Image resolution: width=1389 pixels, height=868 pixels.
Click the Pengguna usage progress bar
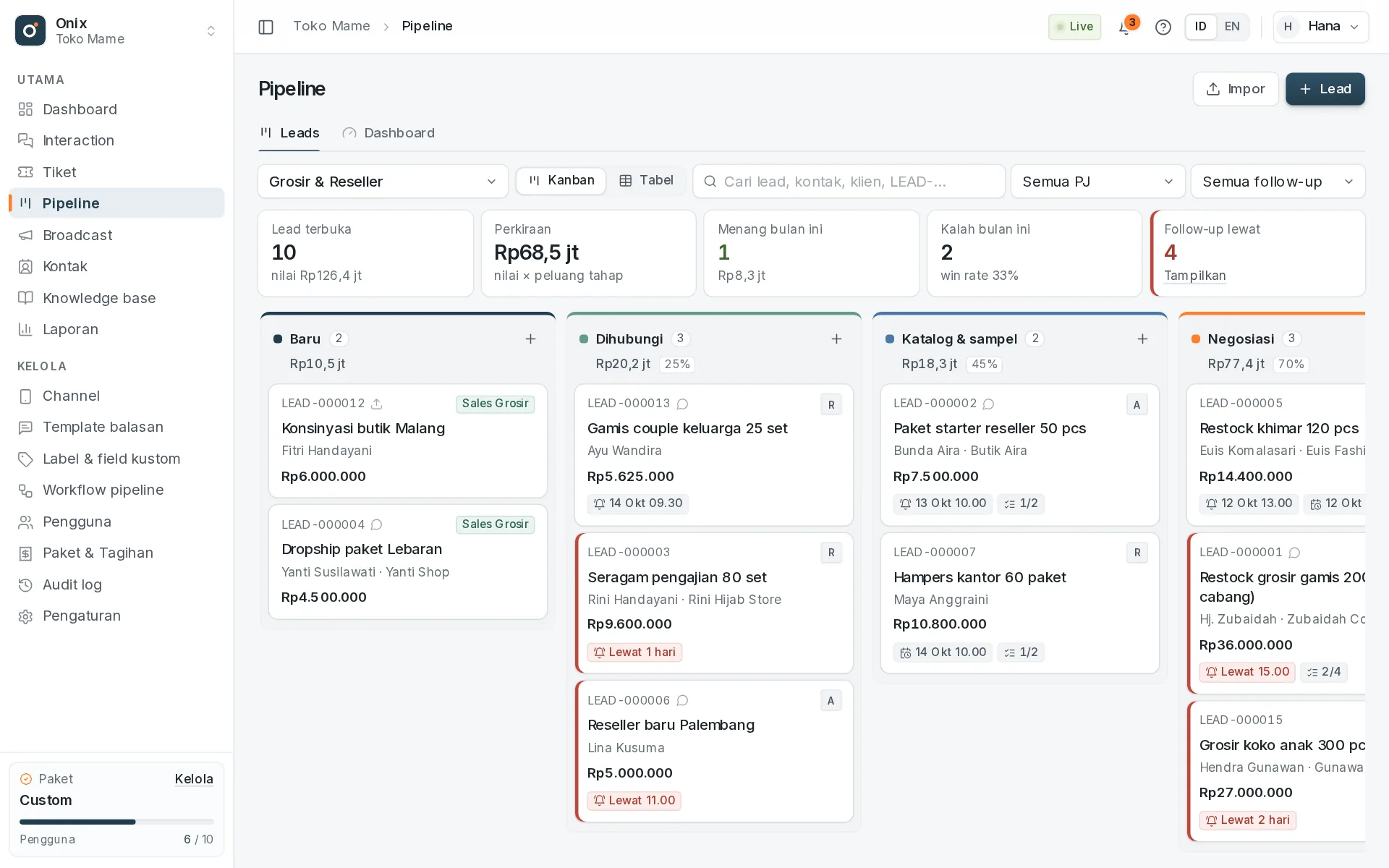tap(116, 822)
